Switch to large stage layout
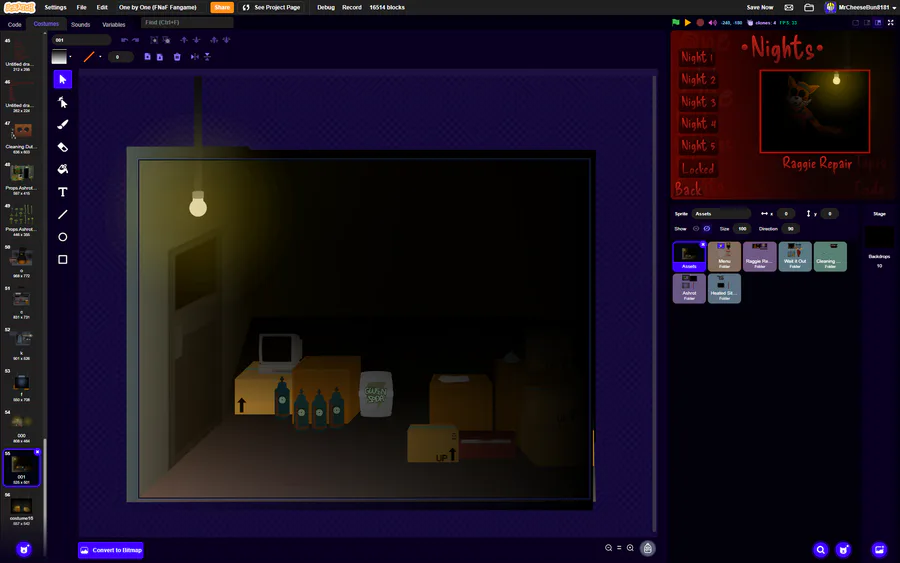Screen dimensions: 900x563 [x=878, y=22]
